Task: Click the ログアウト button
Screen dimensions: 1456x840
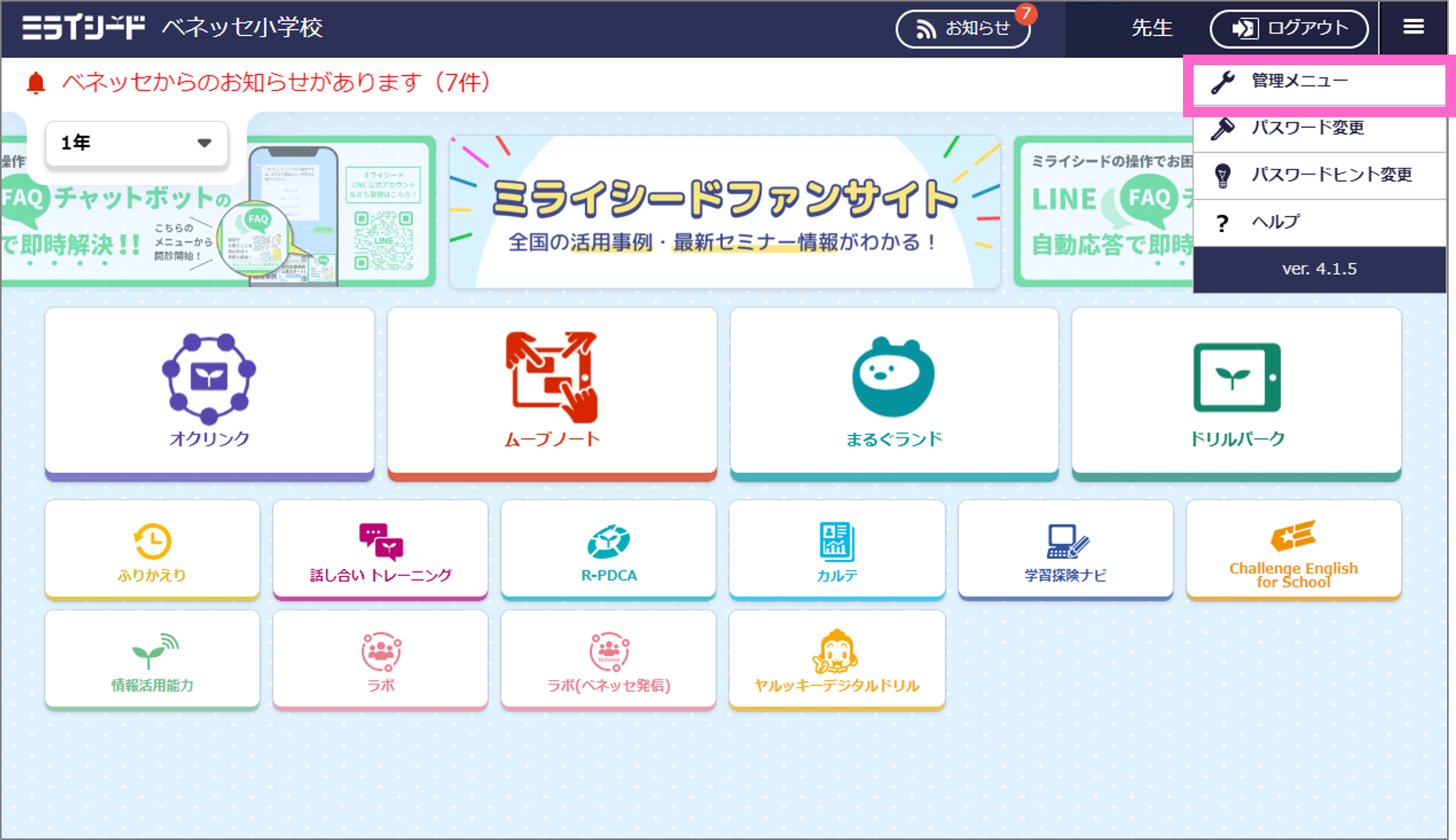Action: pyautogui.click(x=1288, y=28)
